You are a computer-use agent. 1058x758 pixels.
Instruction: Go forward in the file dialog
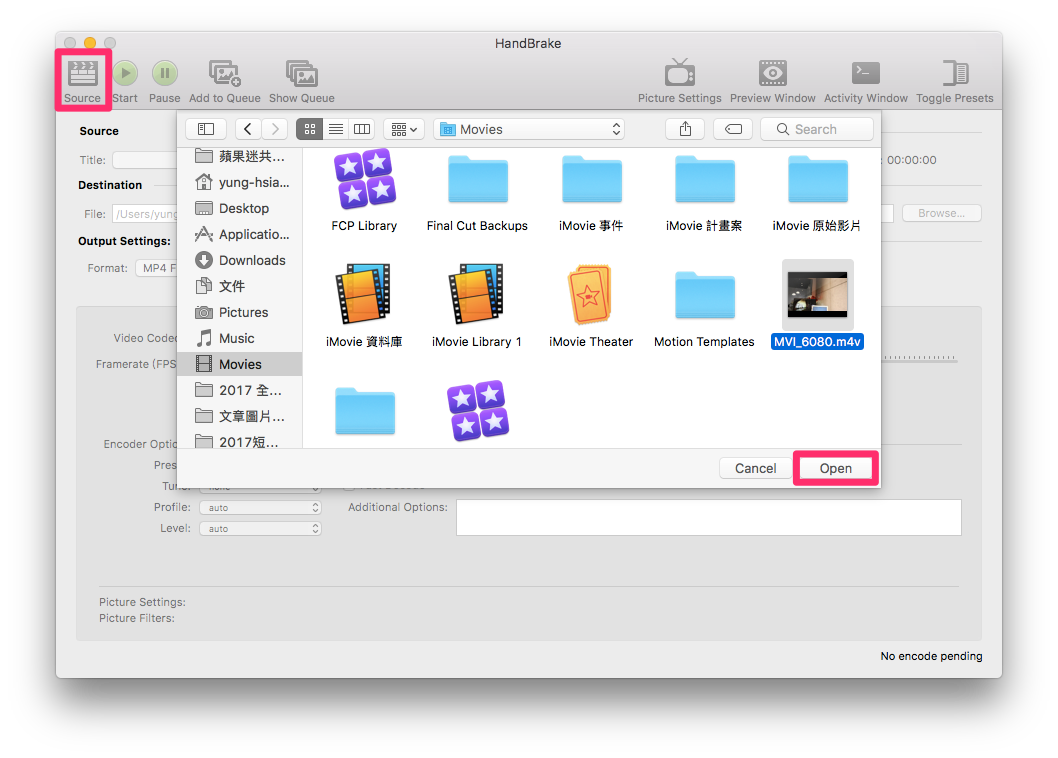coord(275,129)
